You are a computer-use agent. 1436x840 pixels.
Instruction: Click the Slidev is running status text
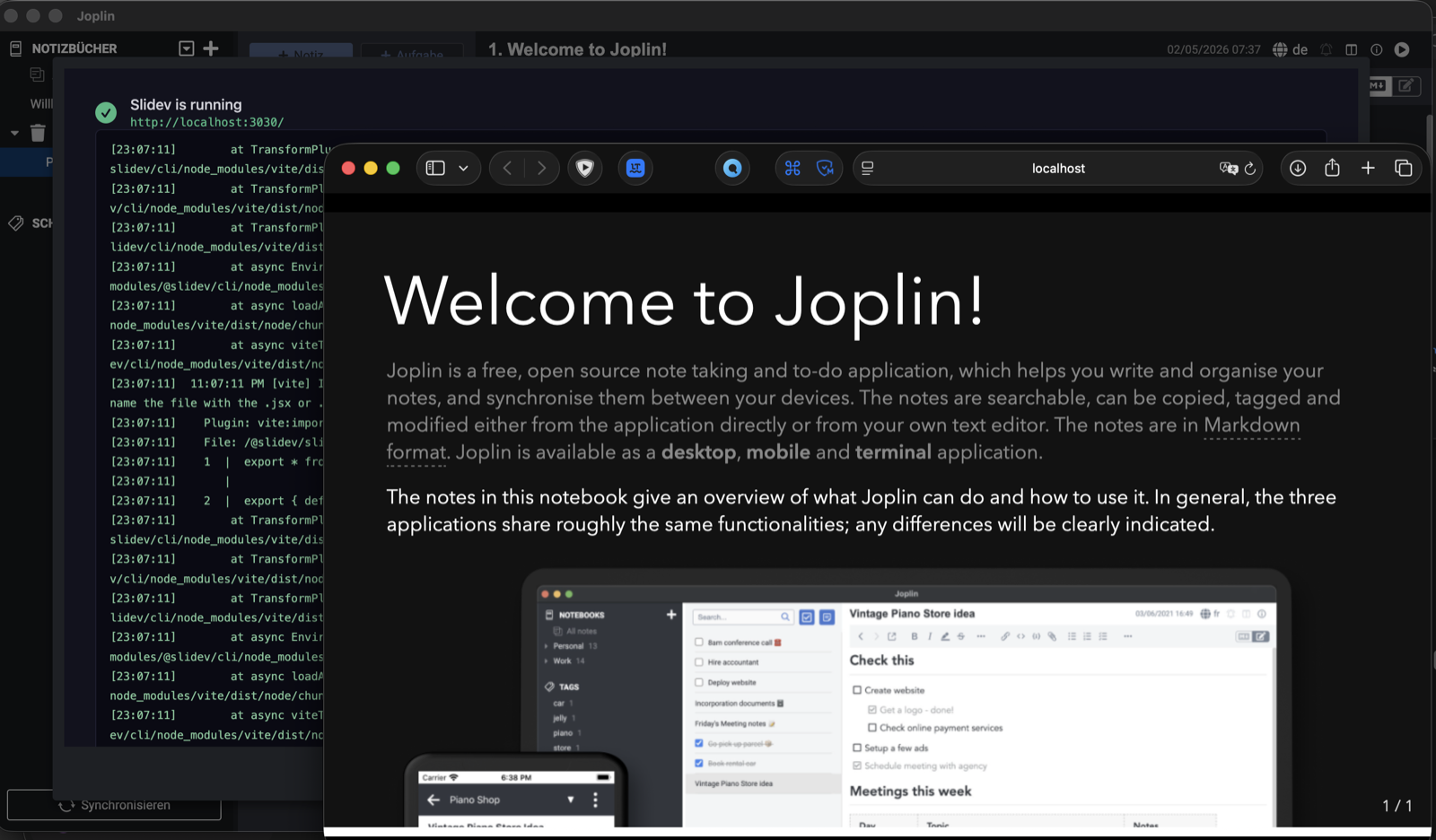[186, 104]
